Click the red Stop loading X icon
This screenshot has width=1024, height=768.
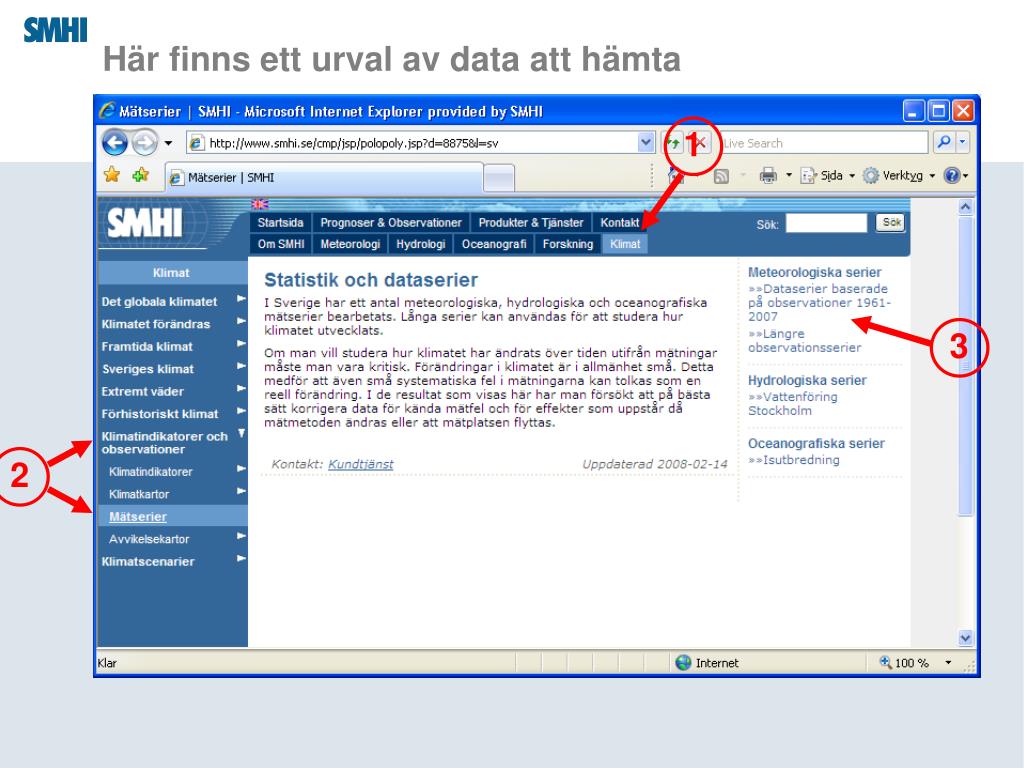(x=699, y=143)
